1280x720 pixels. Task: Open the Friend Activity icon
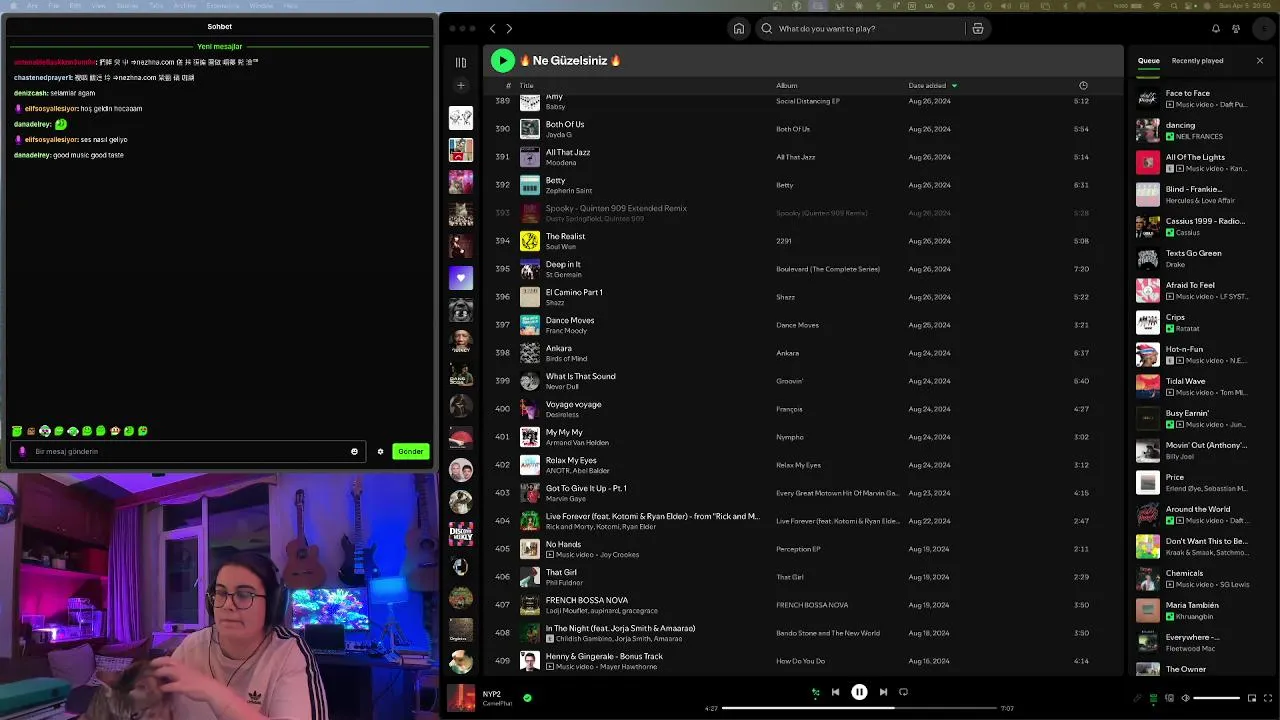1237,28
